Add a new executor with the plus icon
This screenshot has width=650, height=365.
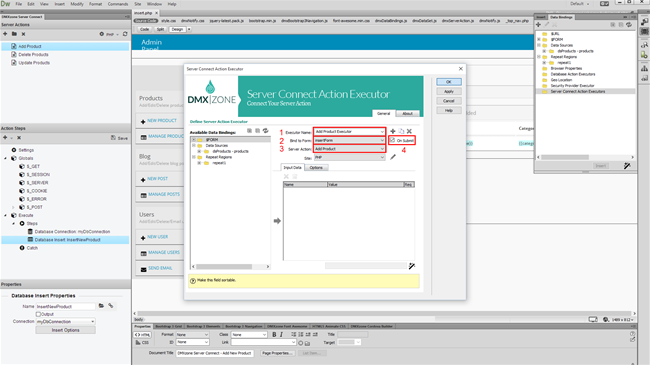pos(393,131)
